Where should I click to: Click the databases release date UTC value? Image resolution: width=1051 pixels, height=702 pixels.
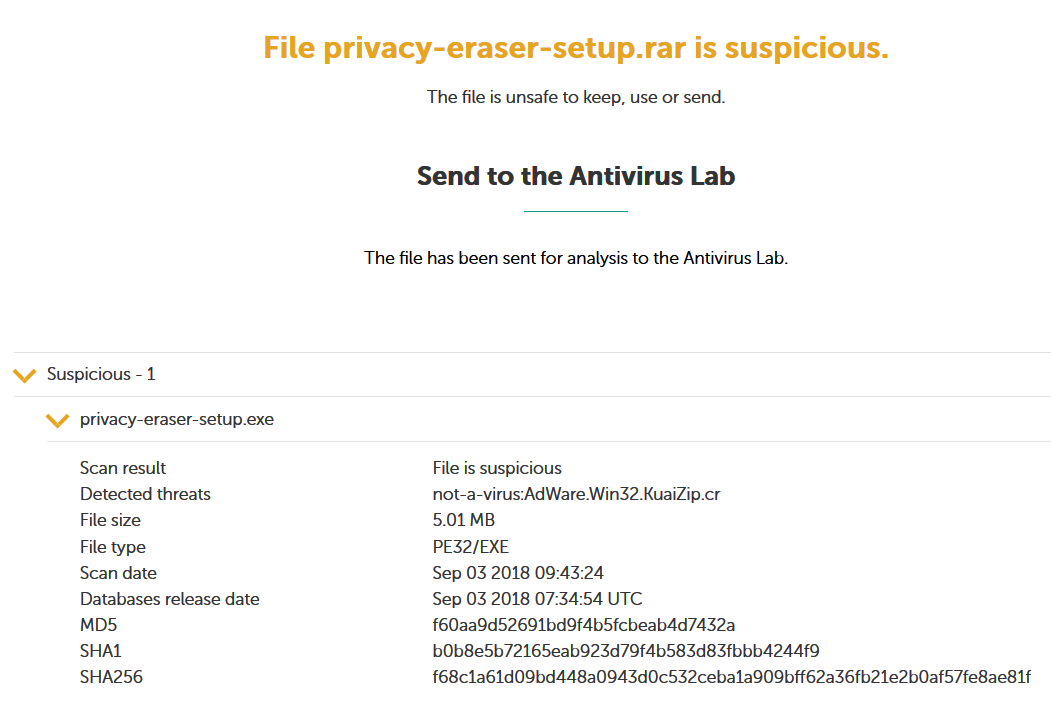coord(537,599)
